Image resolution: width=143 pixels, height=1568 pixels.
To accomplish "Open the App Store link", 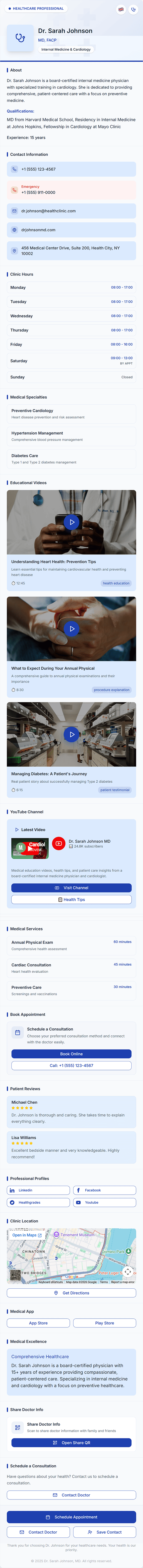I will (38, 1323).
